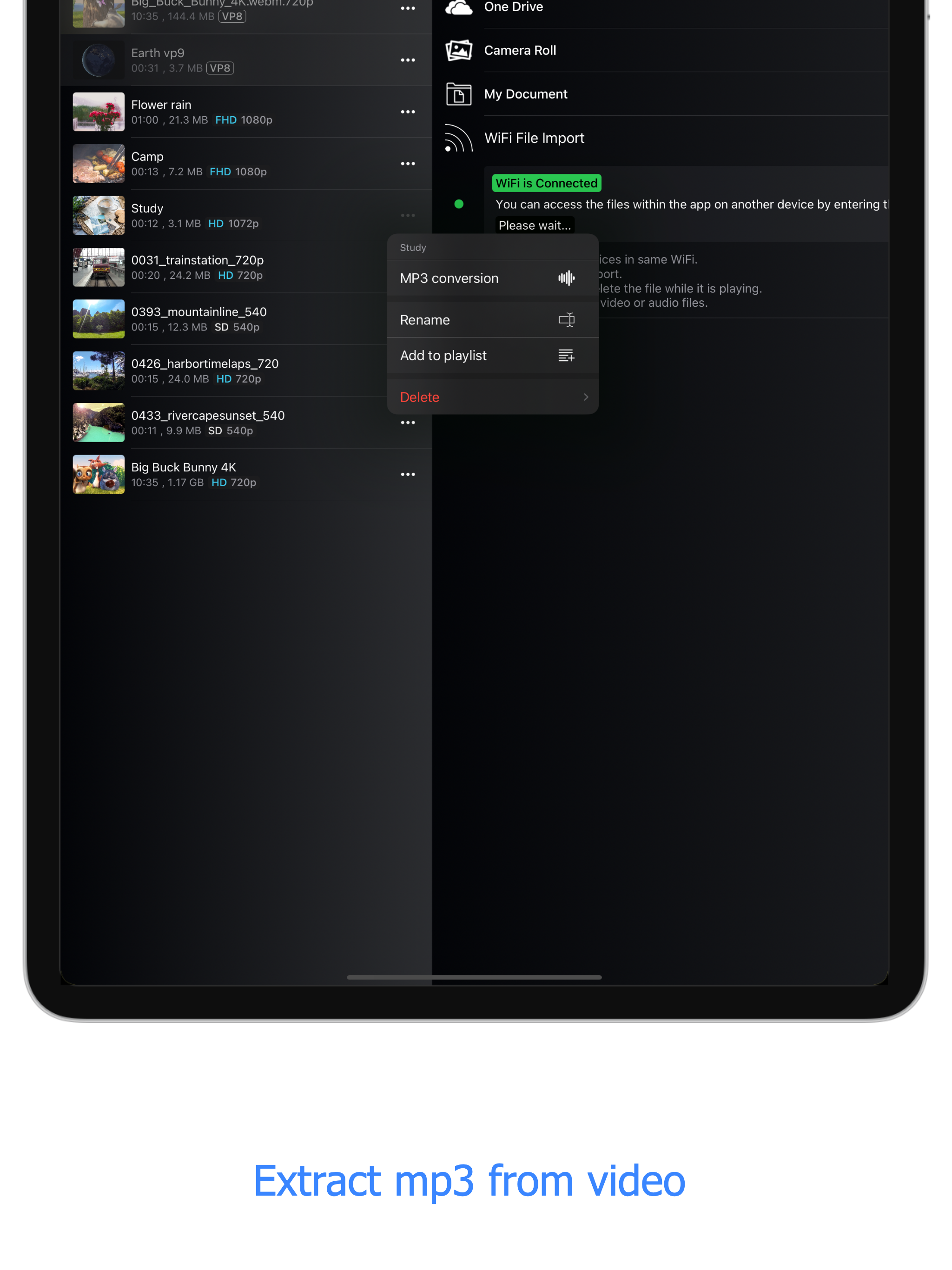Screen dimensions: 952x1270
Task: Click the Study header in the context menu
Action: point(413,247)
